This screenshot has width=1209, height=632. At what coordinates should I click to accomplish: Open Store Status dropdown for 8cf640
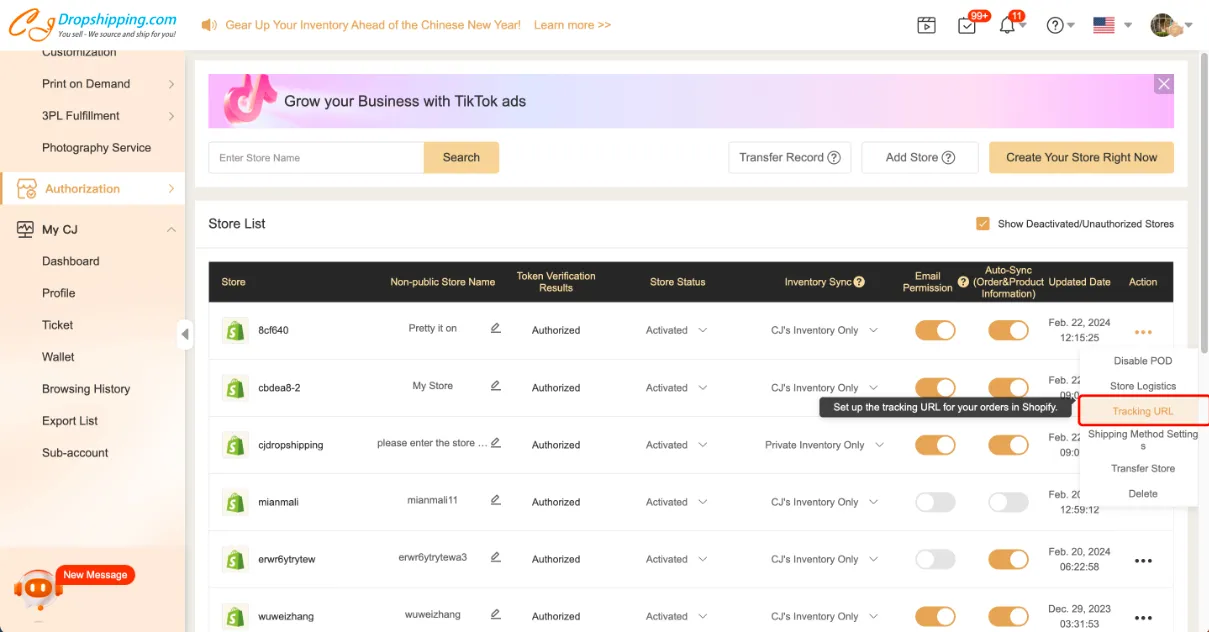click(676, 330)
